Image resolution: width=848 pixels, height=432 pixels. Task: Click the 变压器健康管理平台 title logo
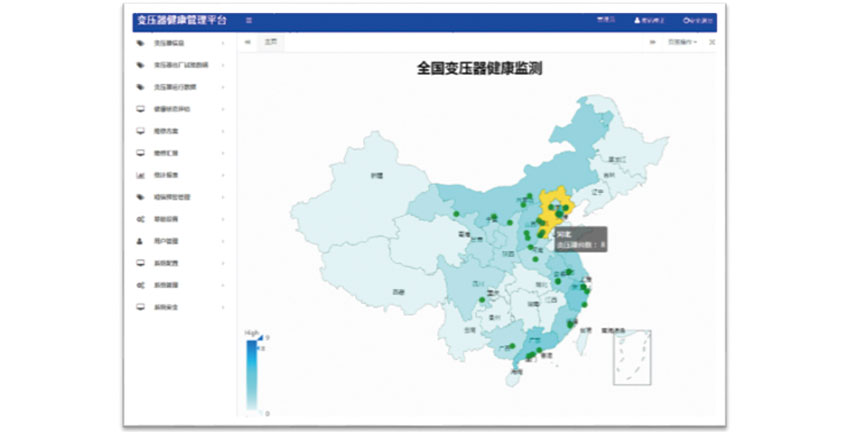(x=181, y=20)
